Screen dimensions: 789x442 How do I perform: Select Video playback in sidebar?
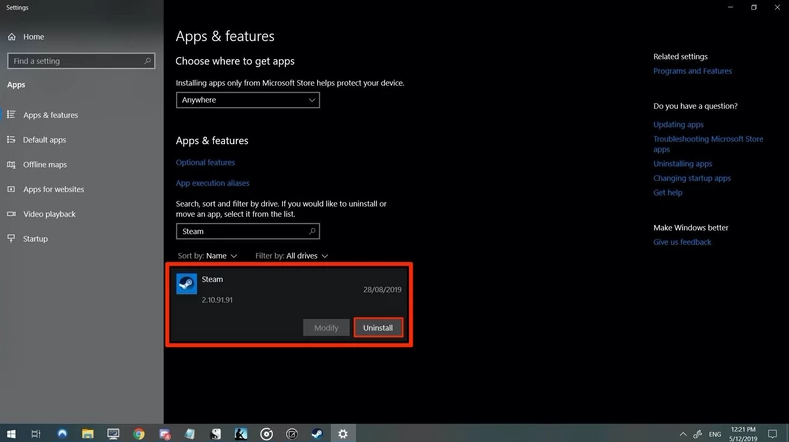[49, 213]
